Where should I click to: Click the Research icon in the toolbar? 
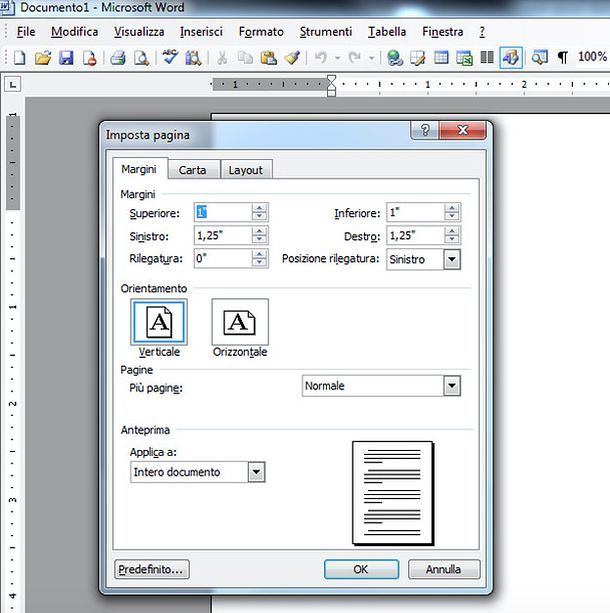pos(193,58)
